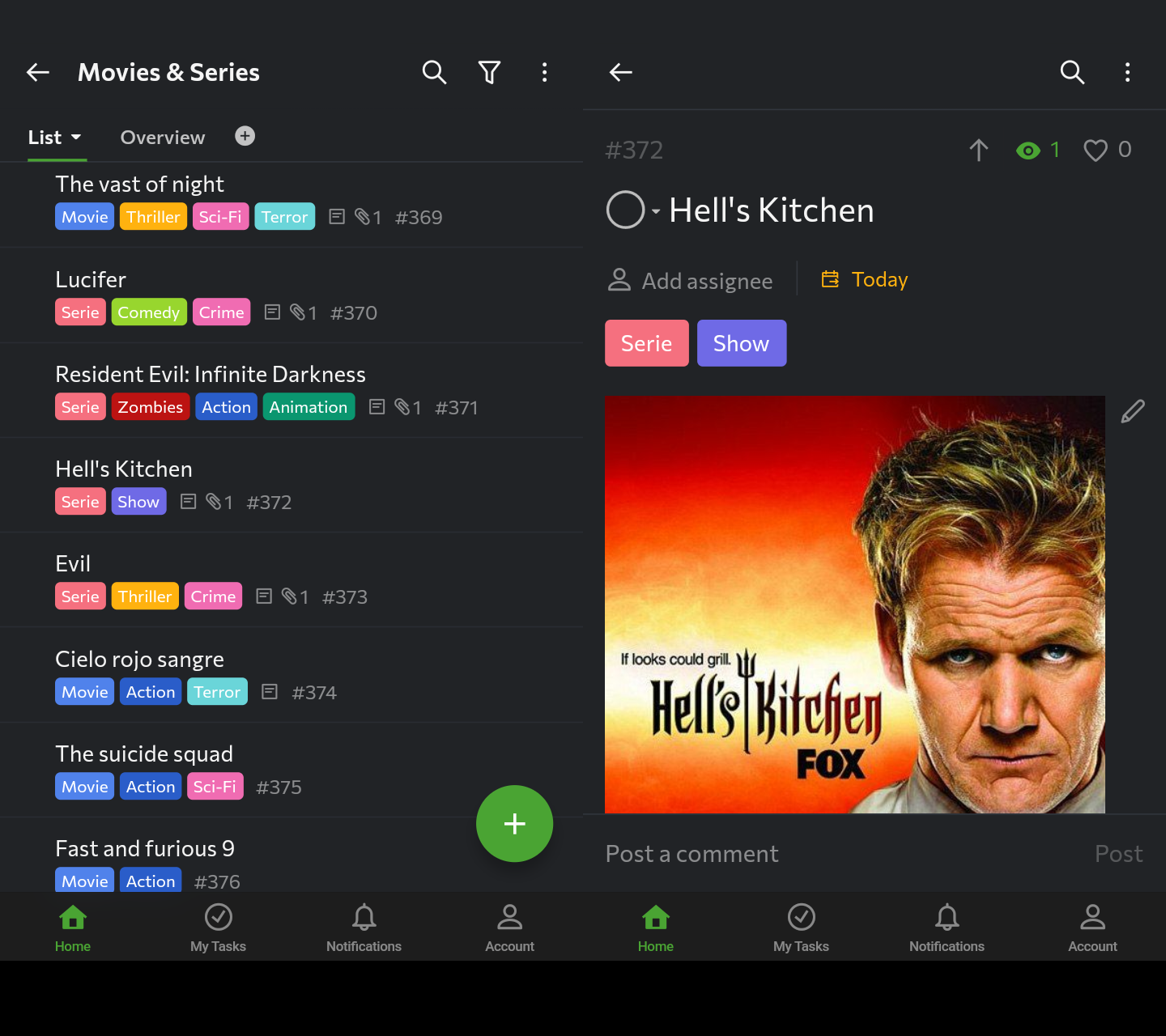Click Action tag on Fast and furious 9
Viewport: 1166px width, 1036px height.
(151, 881)
